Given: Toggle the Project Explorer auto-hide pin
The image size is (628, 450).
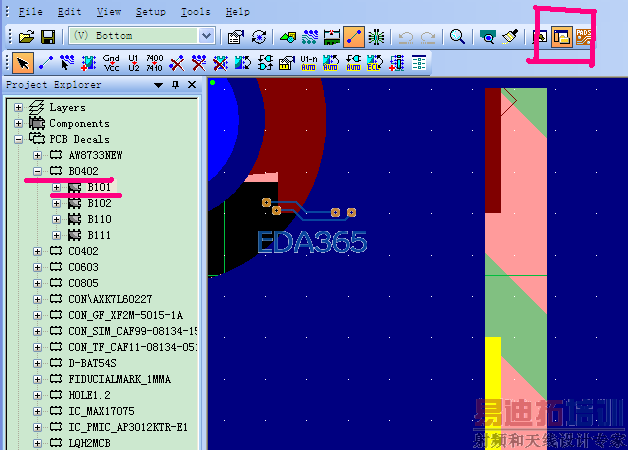Looking at the screenshot, I should 175,85.
